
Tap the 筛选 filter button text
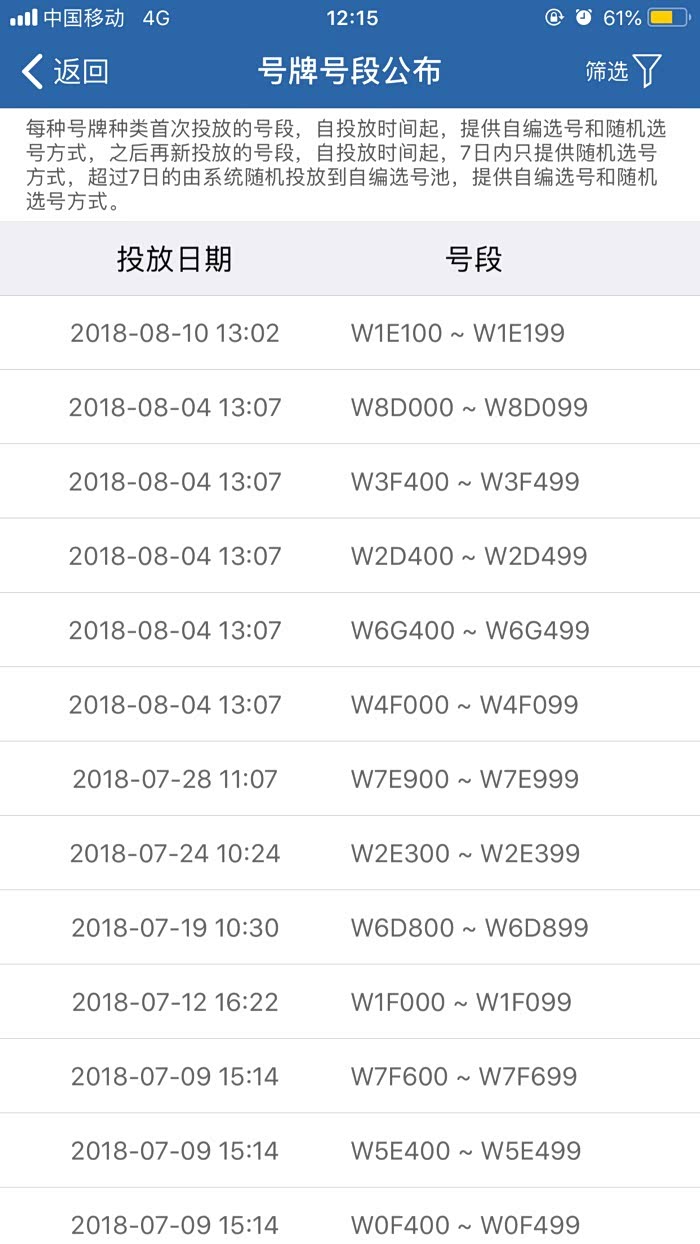point(607,71)
